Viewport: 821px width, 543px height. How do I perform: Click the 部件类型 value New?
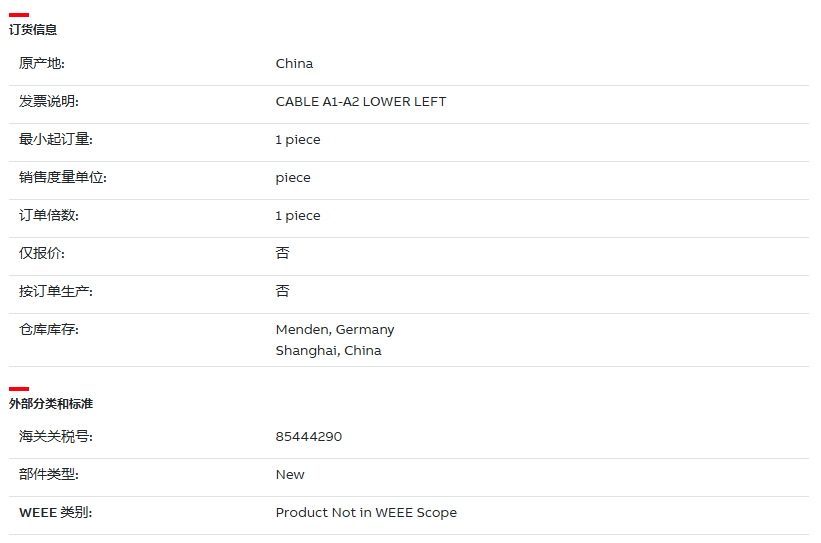[x=290, y=475]
